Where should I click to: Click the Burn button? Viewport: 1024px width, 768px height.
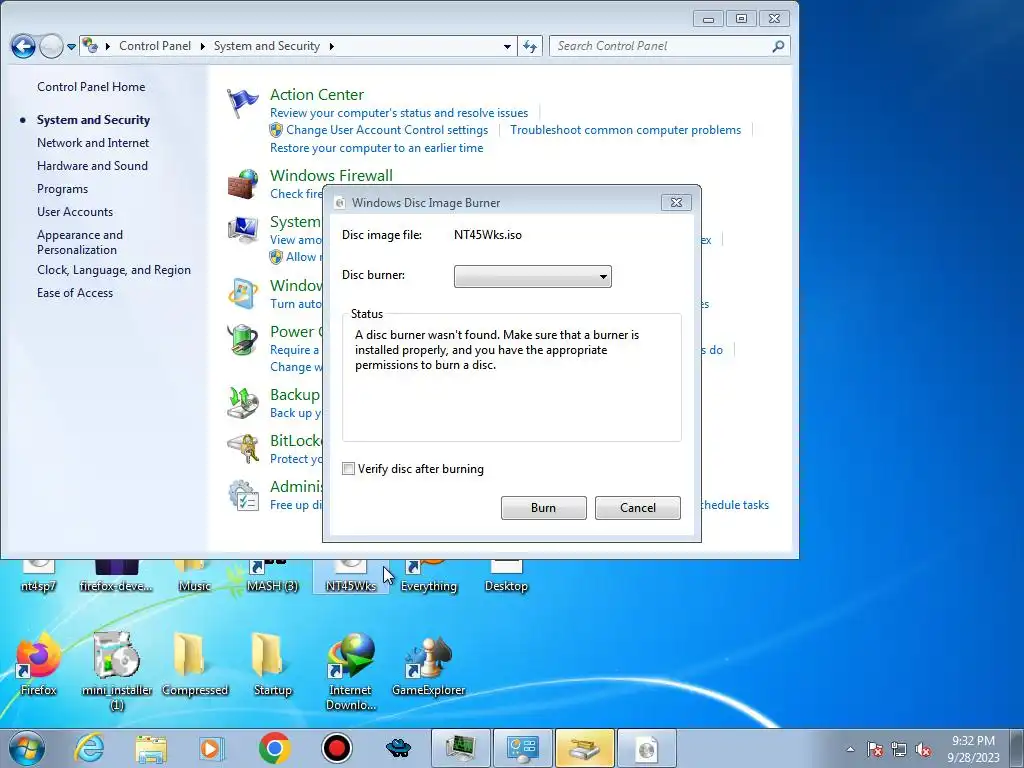(x=543, y=508)
